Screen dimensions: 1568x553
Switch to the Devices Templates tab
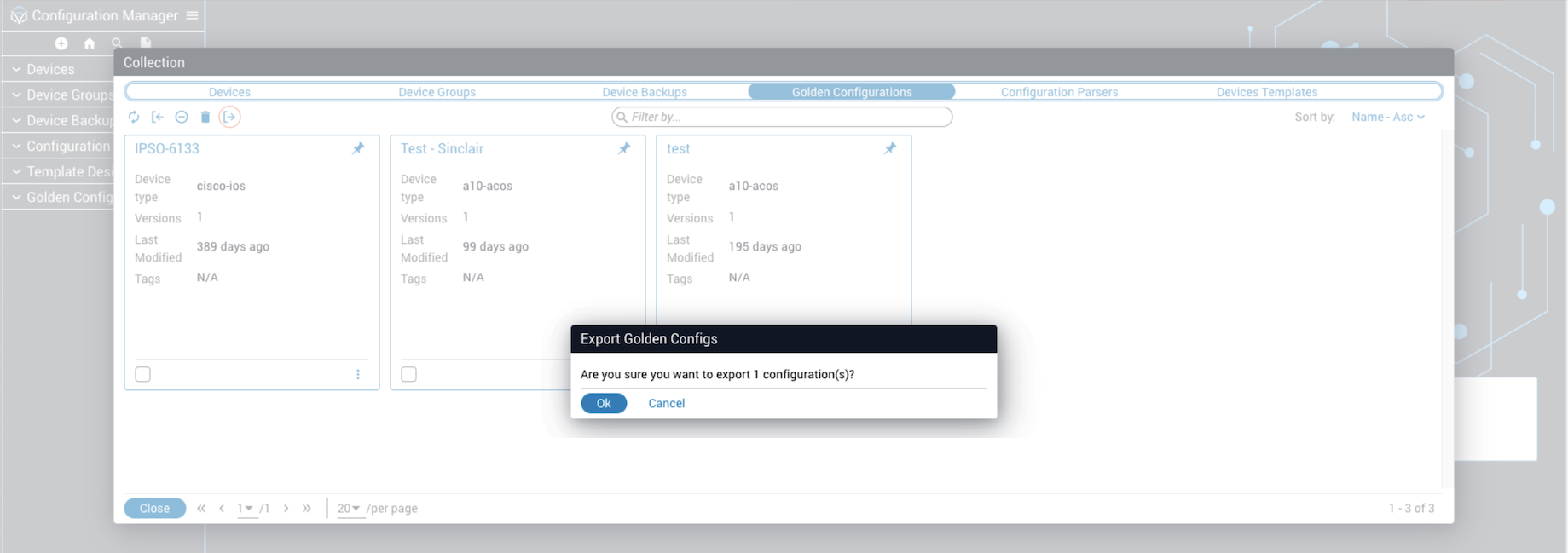1266,92
